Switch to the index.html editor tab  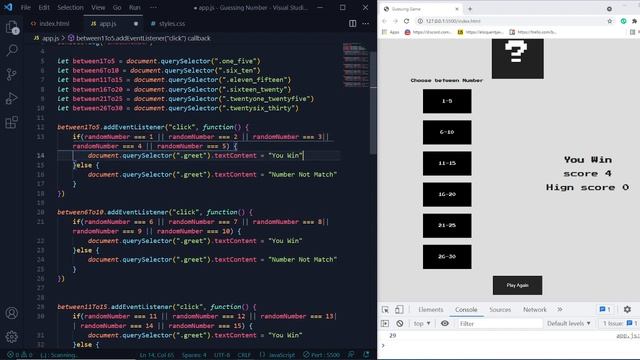pyautogui.click(x=54, y=24)
